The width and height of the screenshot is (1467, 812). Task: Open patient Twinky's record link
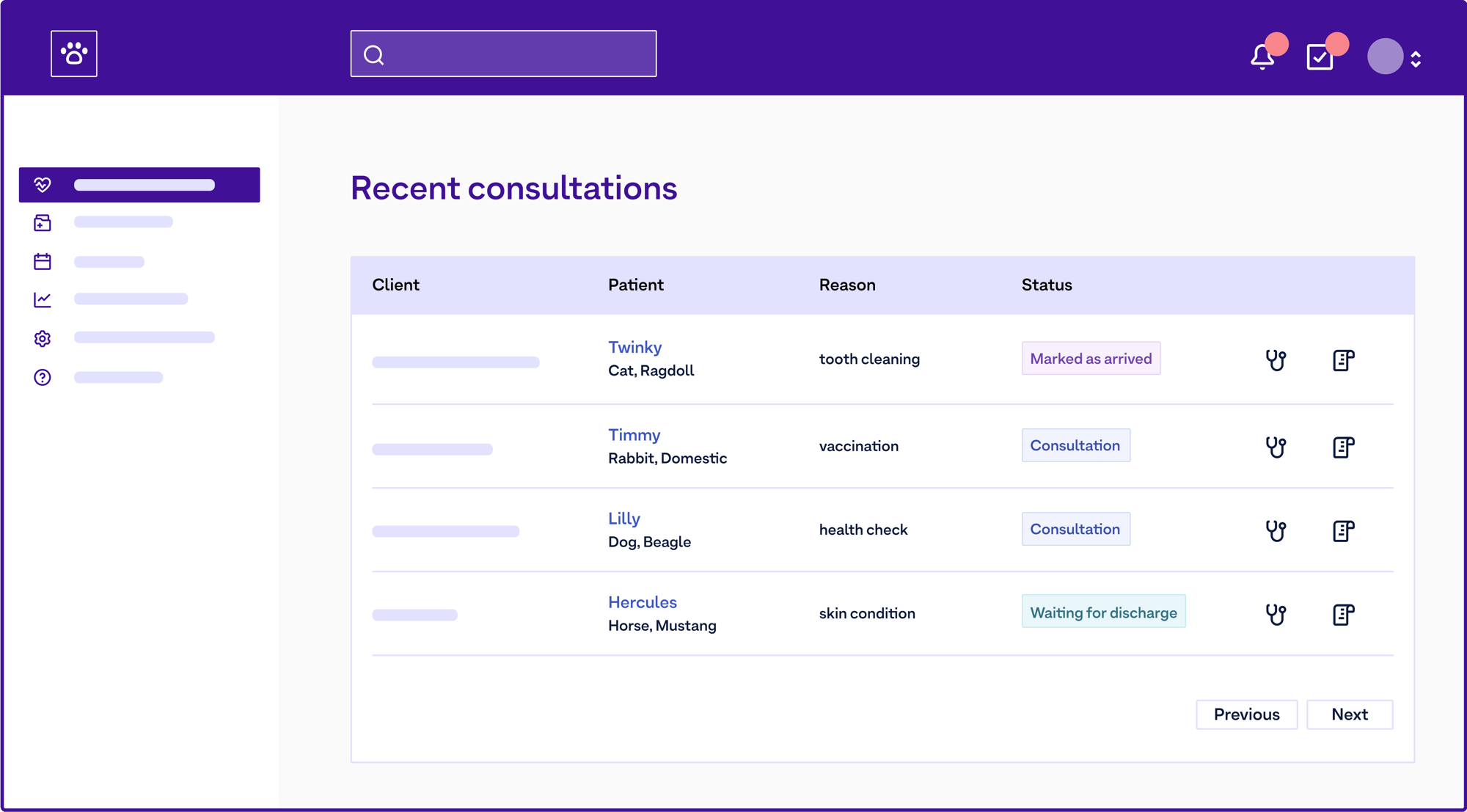634,347
